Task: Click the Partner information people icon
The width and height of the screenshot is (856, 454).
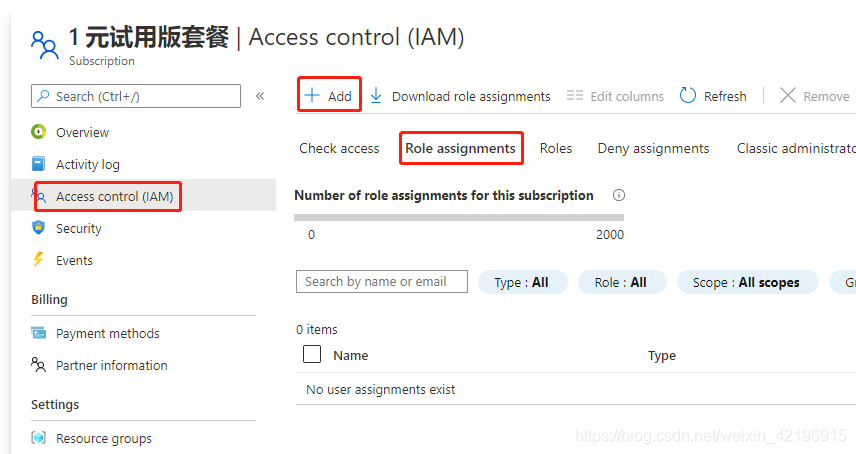Action: tap(38, 365)
